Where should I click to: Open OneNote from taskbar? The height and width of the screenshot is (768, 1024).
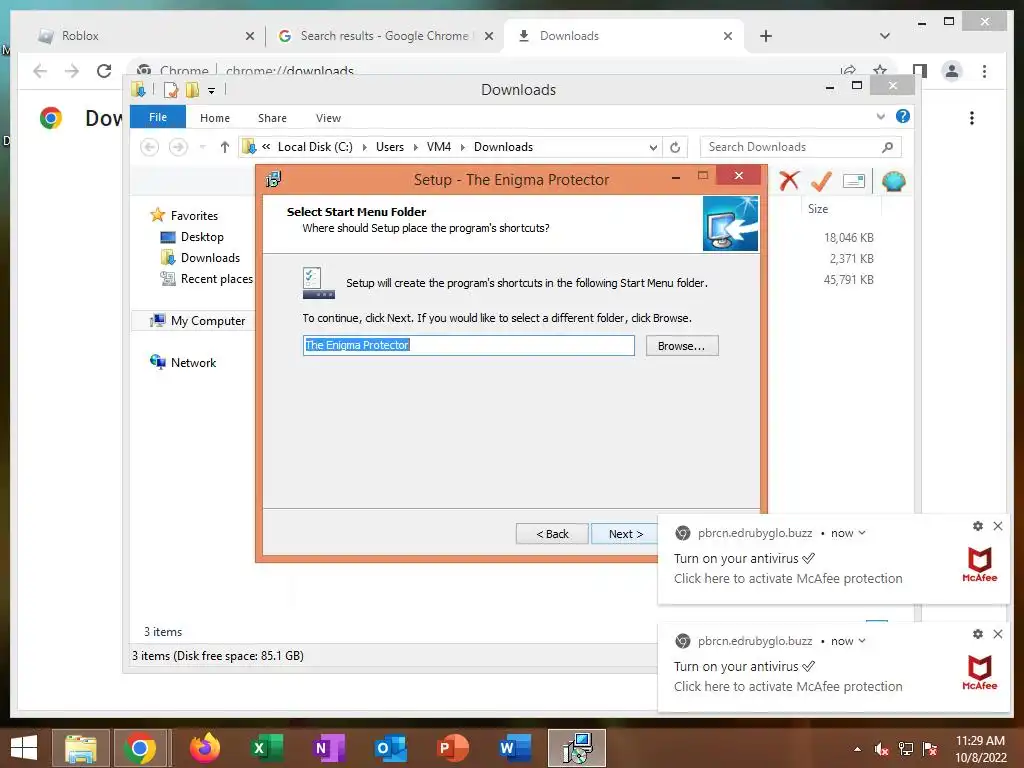coord(328,748)
